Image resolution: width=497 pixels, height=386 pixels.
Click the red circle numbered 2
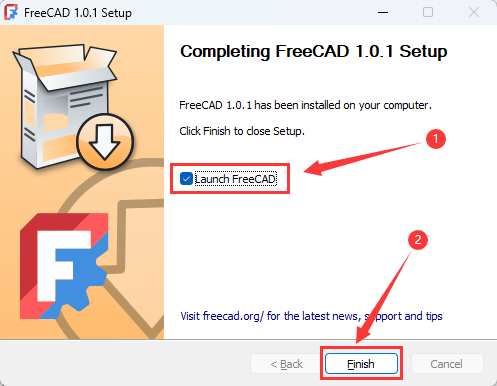click(x=418, y=240)
